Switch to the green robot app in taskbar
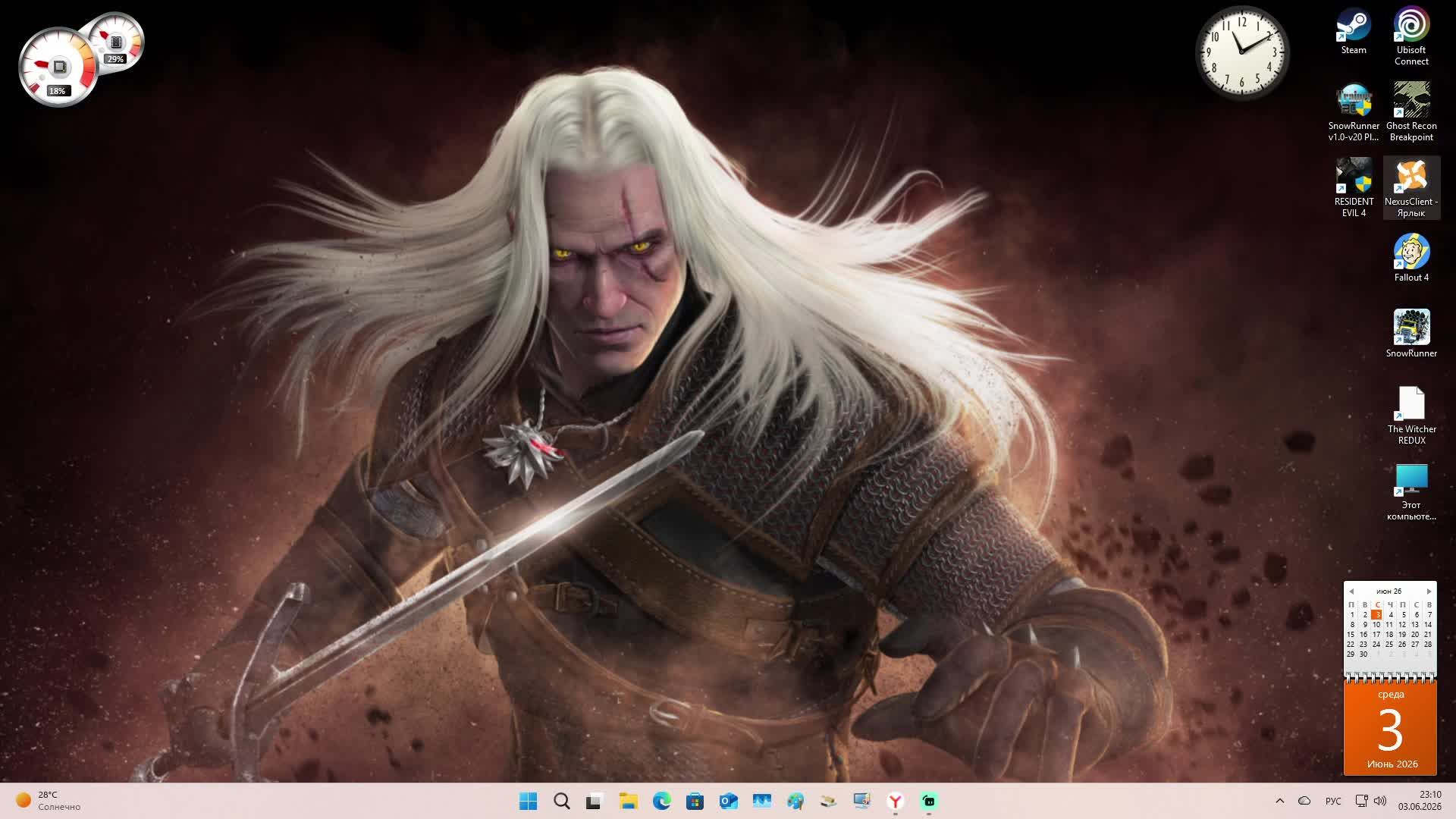Viewport: 1456px width, 819px height. (928, 801)
